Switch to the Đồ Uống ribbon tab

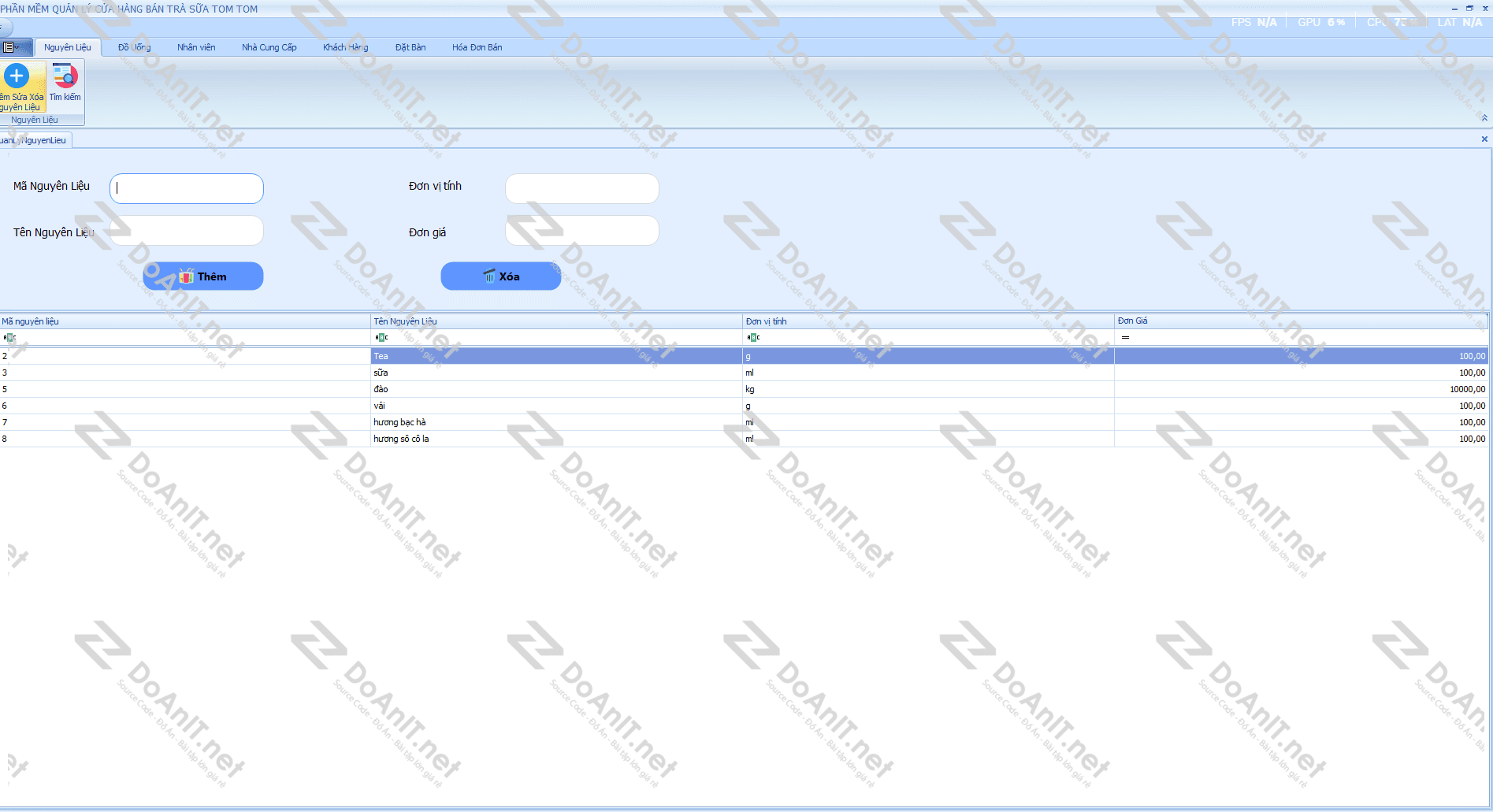tap(134, 47)
